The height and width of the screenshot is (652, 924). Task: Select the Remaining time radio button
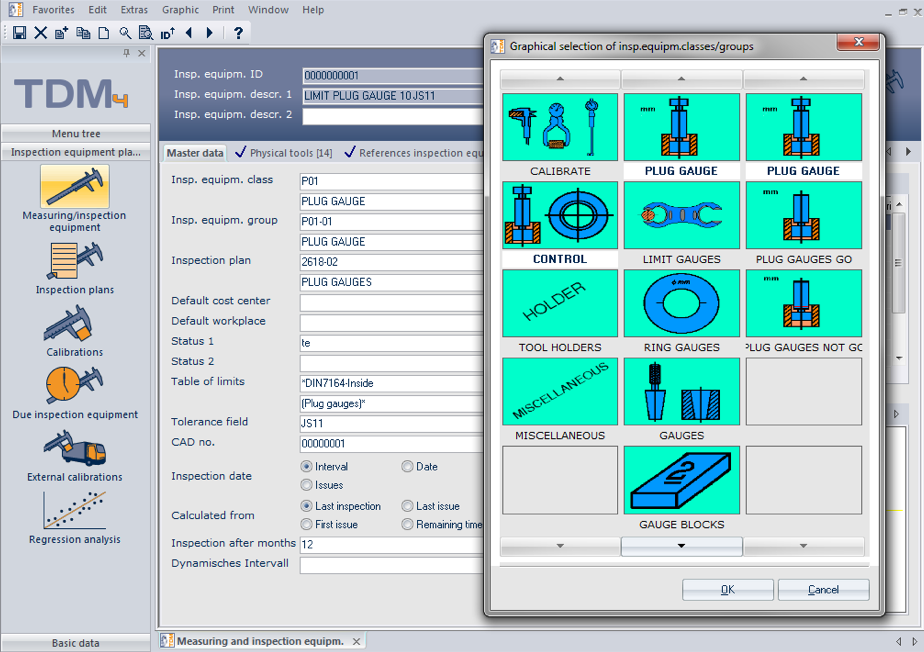[x=407, y=524]
